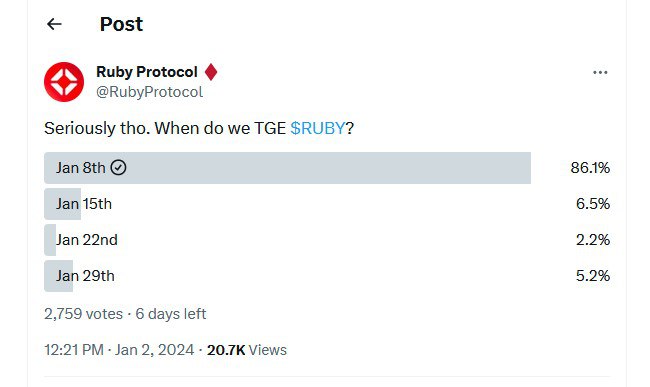Screen dimensions: 650x387
Task: Open the @RubyProtocol handle link
Action: [149, 92]
